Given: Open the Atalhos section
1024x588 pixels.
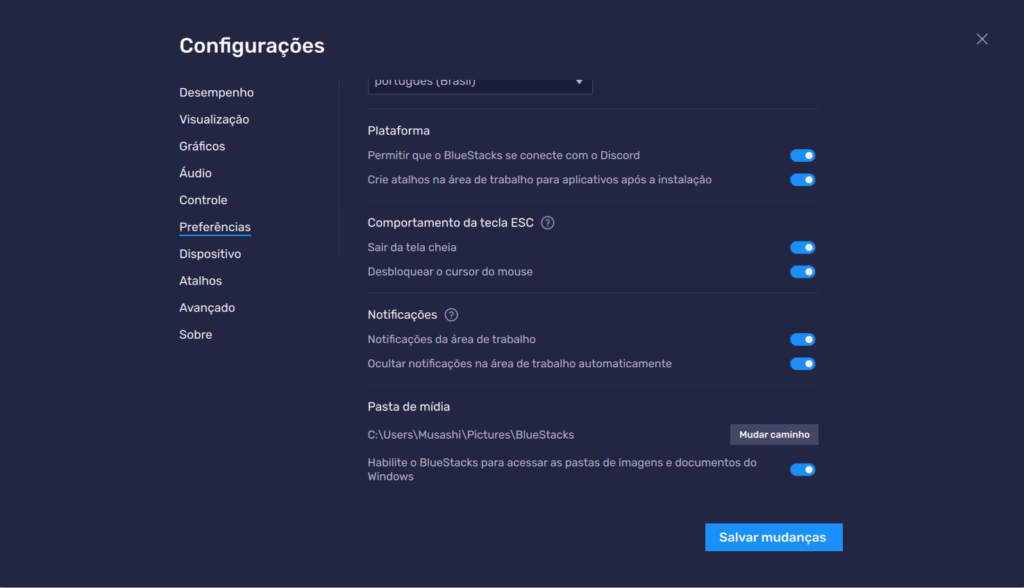Looking at the screenshot, I should coord(199,280).
